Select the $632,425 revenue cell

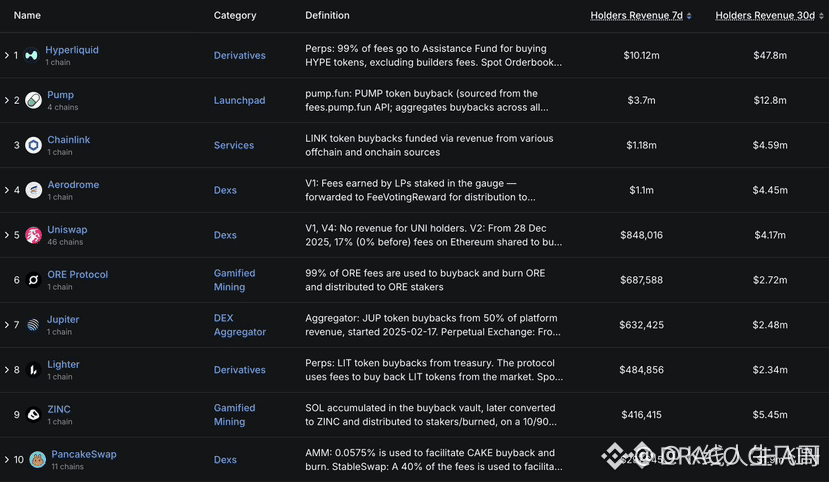(641, 325)
